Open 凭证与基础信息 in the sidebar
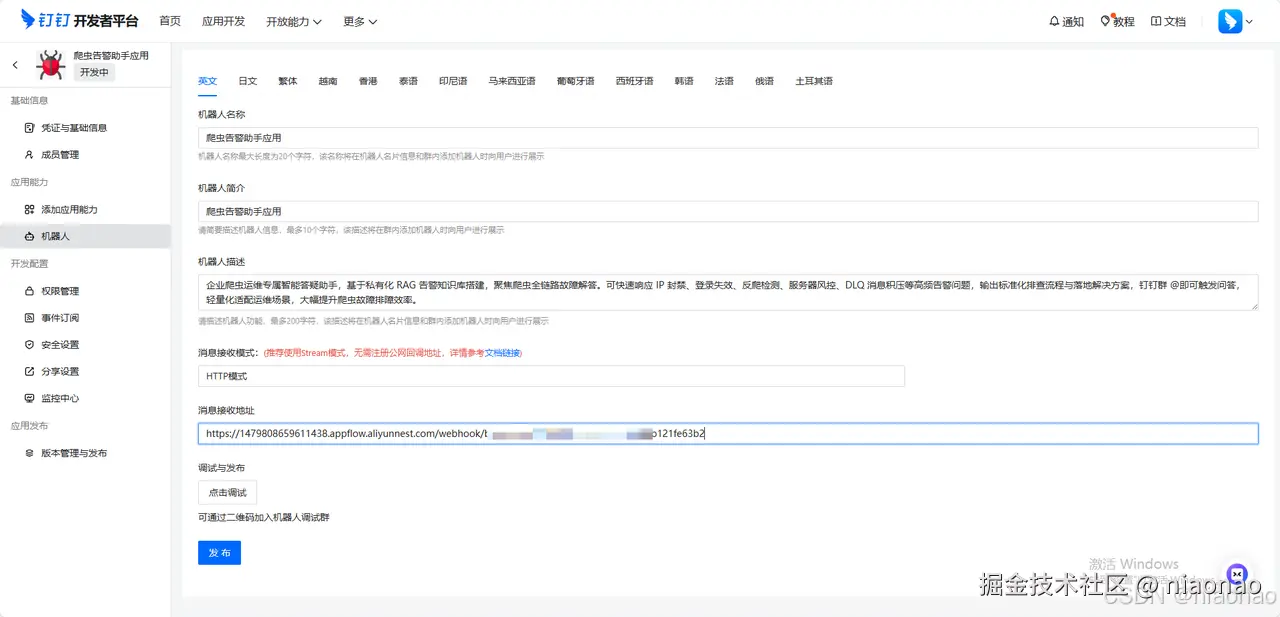This screenshot has width=1280, height=617. pos(74,127)
